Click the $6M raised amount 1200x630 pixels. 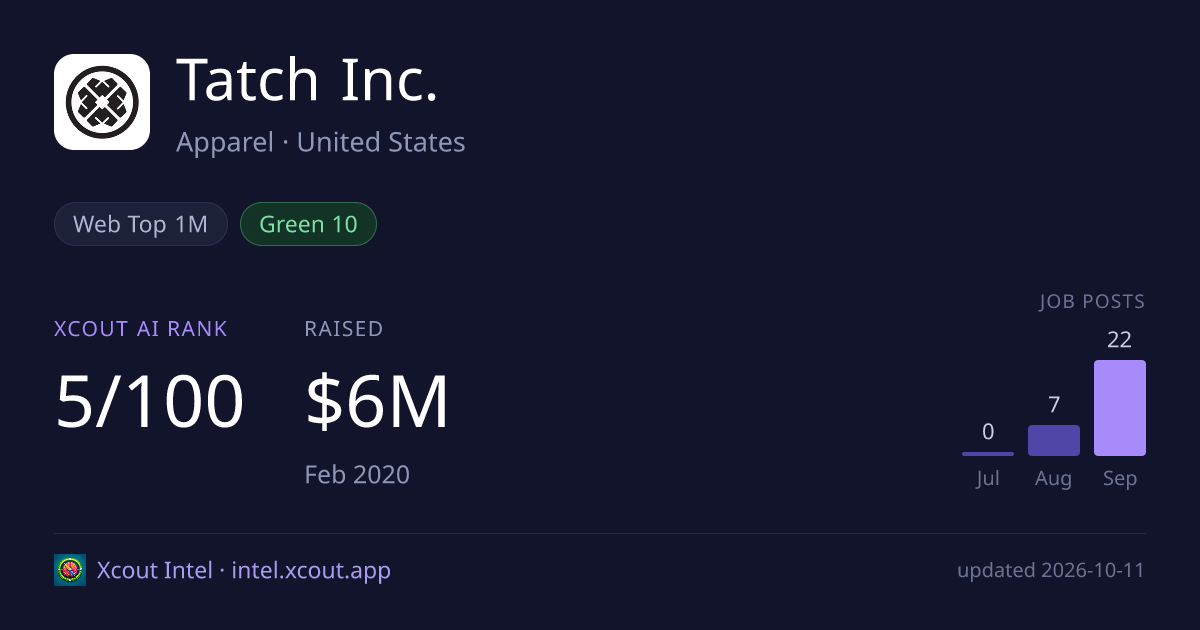tap(377, 402)
